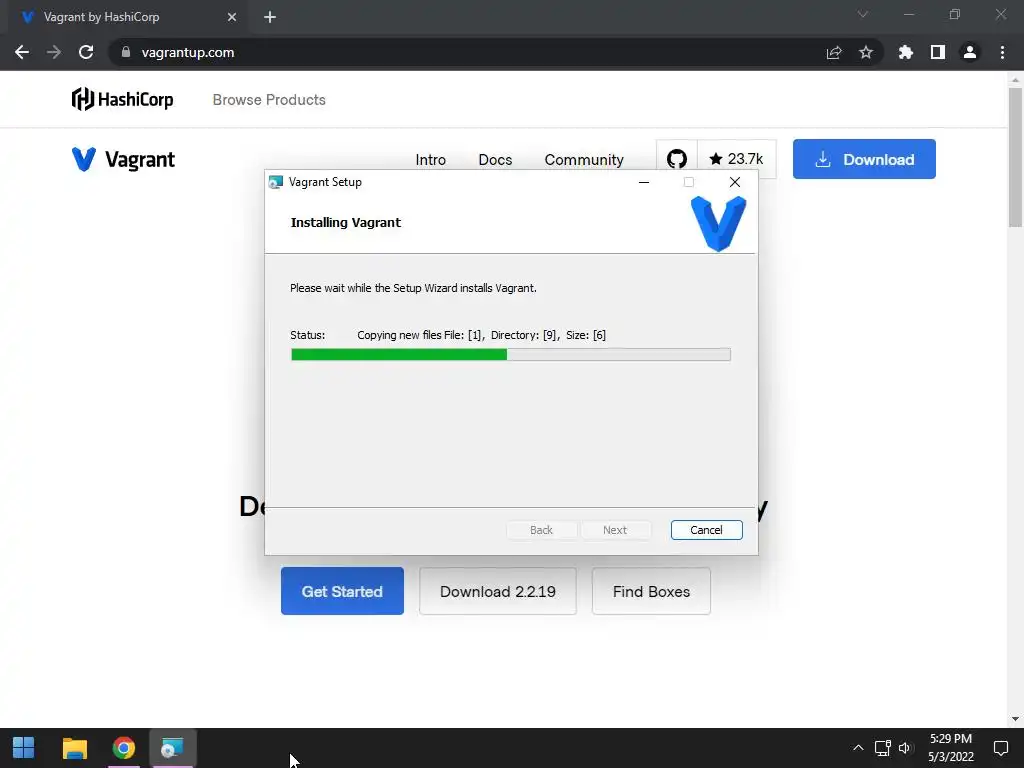Open the clock showing 5:29 PM
Viewport: 1024px width, 768px height.
951,748
